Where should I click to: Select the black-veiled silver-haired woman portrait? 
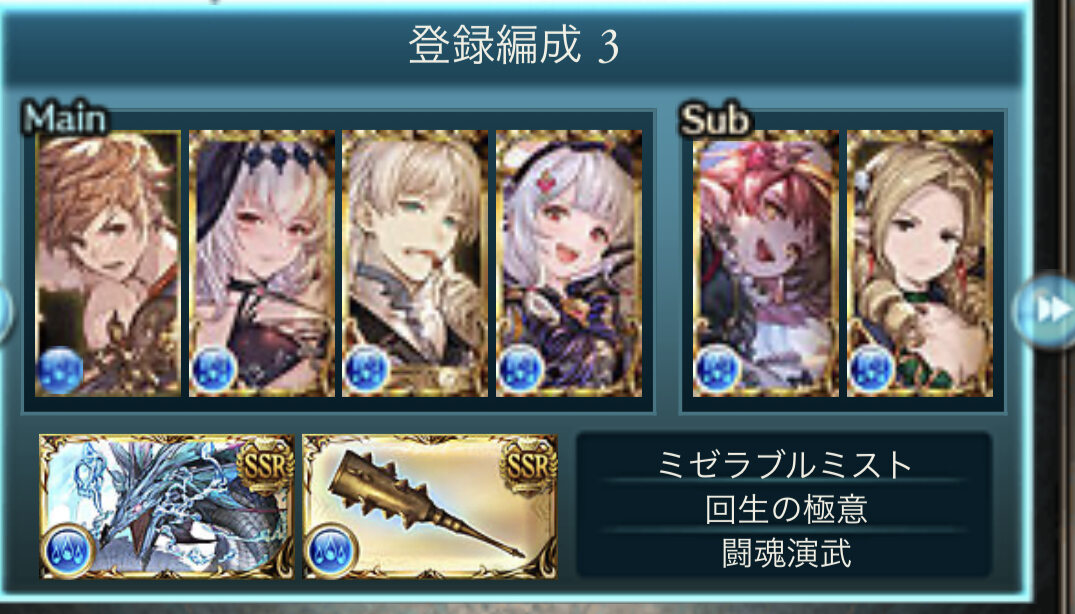262,263
